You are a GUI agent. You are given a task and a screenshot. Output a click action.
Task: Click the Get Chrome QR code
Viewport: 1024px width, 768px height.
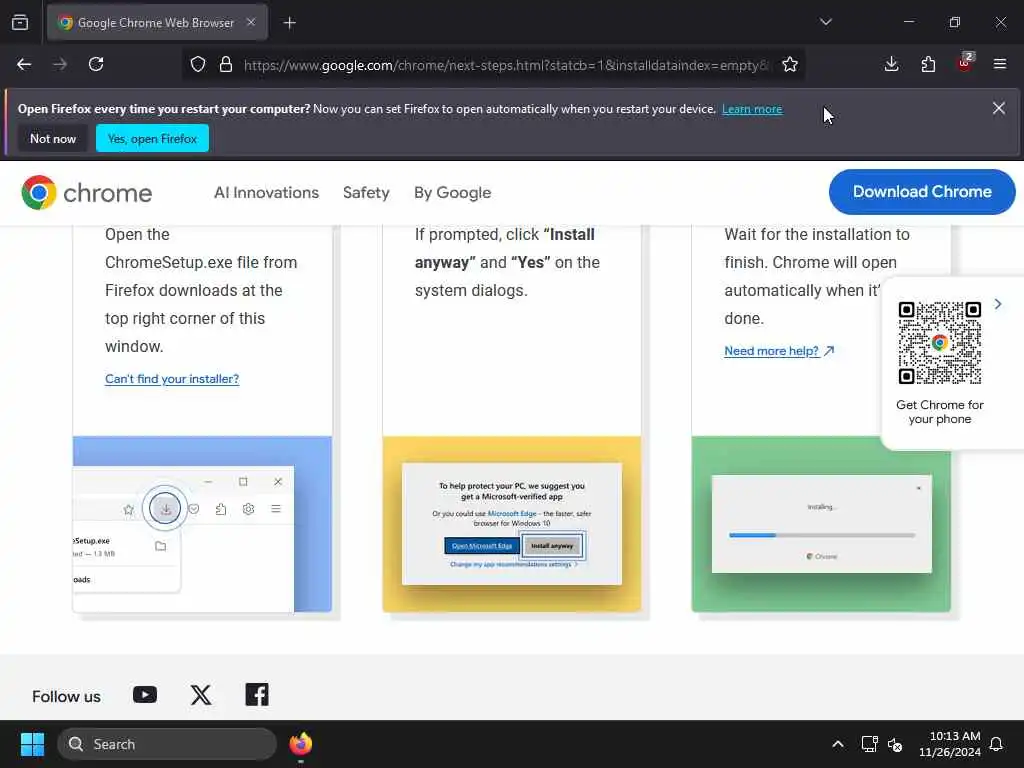[x=939, y=343]
